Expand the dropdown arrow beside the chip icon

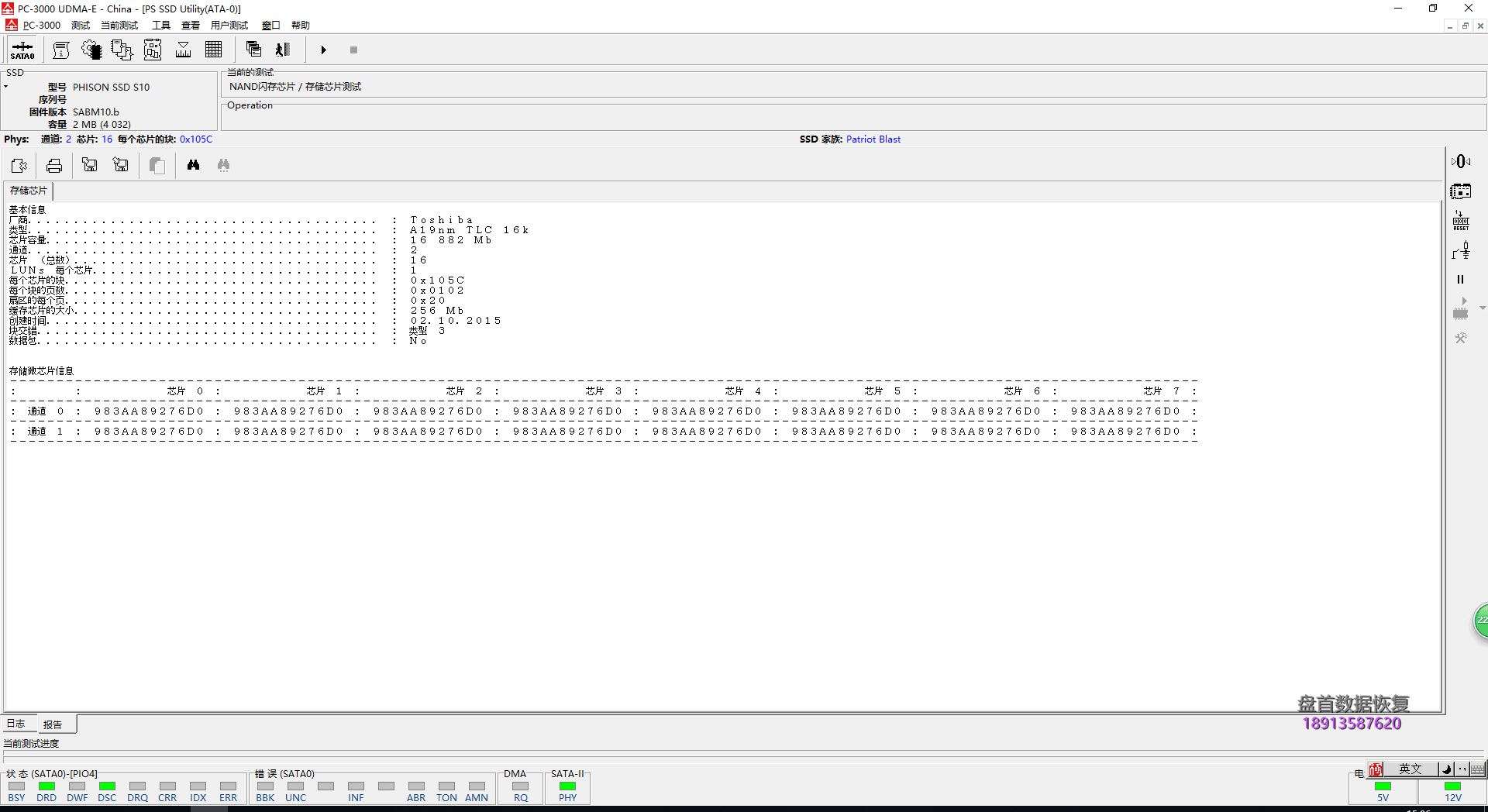pyautogui.click(x=1483, y=308)
